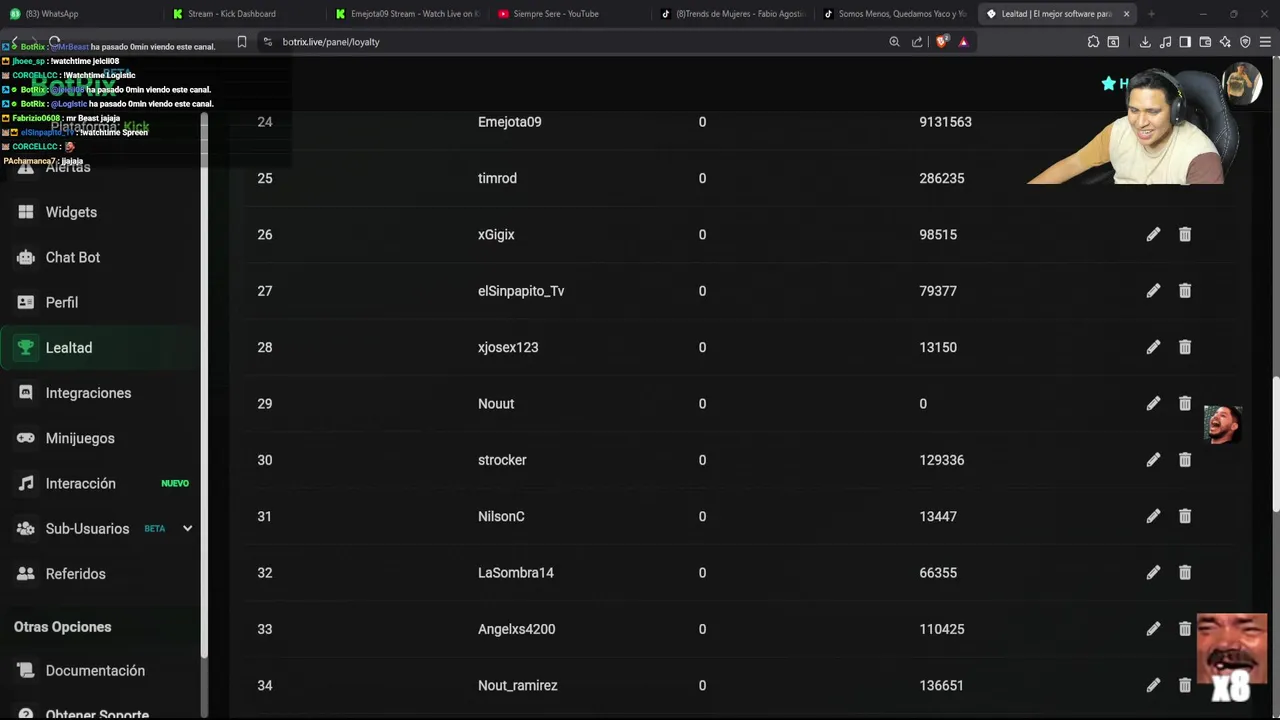Edit the elSinpapito_Tv entry pencil icon

[x=1153, y=290]
